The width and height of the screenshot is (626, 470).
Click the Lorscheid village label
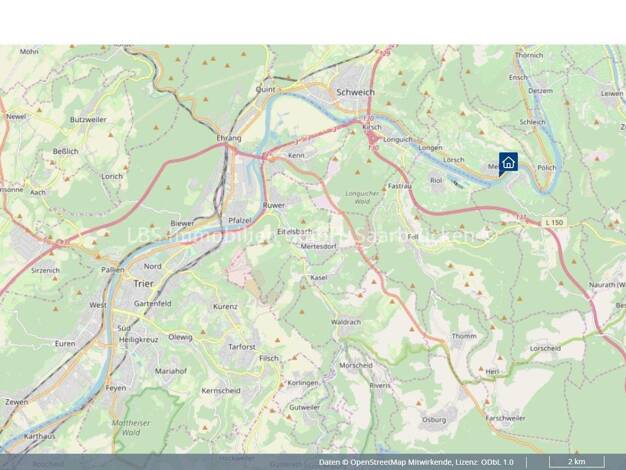(545, 348)
